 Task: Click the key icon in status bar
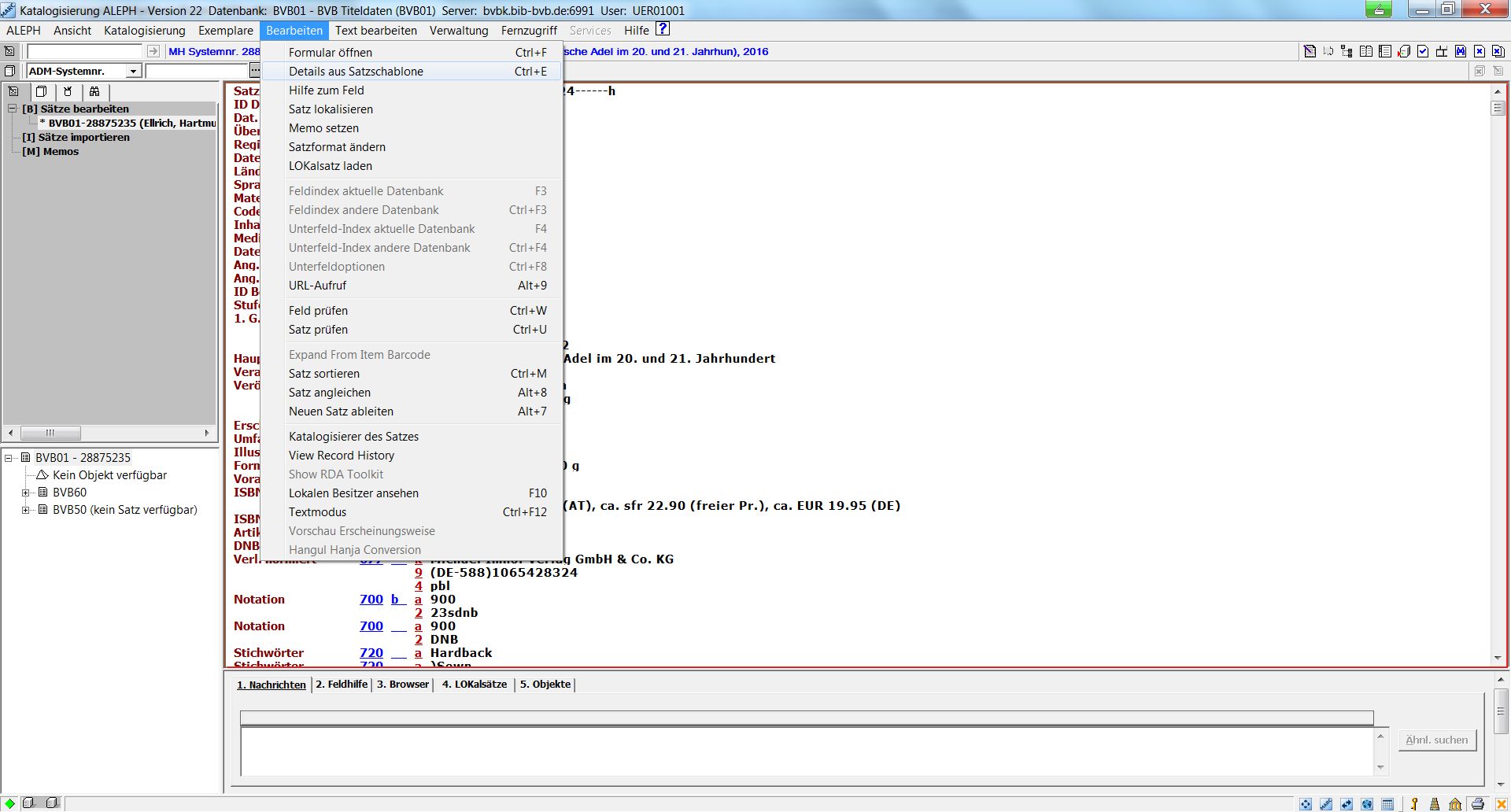[1414, 803]
